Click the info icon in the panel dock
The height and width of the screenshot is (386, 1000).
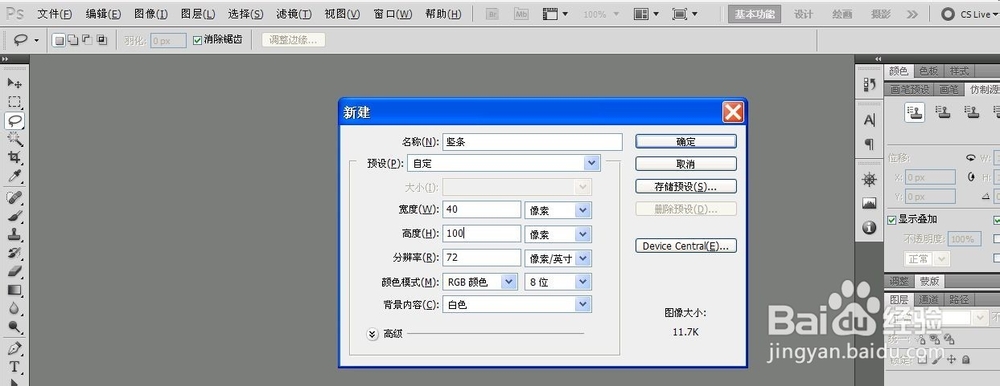(x=869, y=227)
